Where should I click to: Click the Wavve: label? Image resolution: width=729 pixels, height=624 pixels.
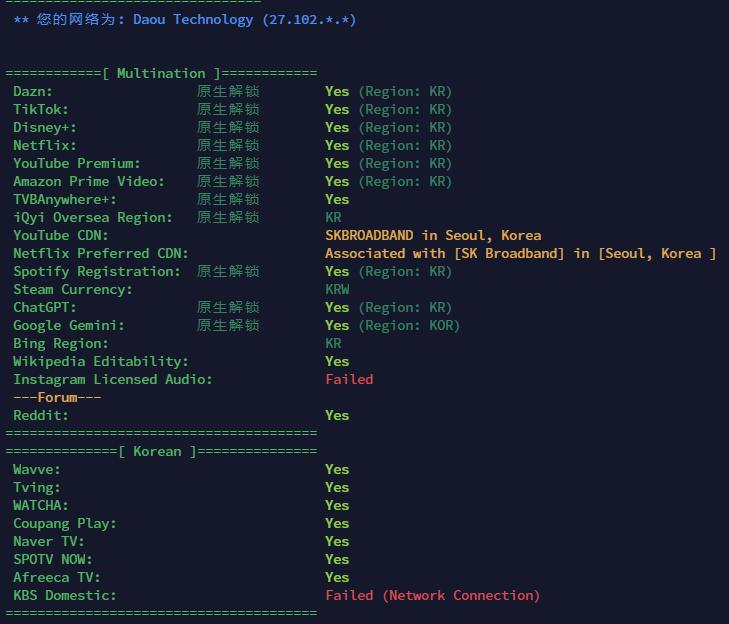37,470
